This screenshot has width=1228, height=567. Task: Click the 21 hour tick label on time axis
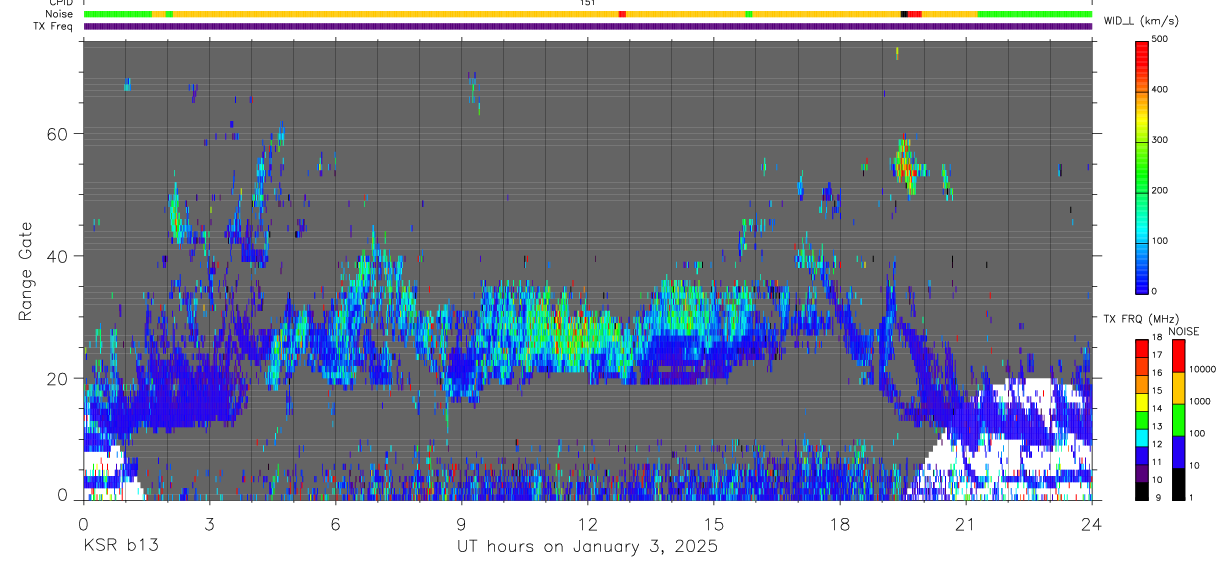click(x=965, y=524)
